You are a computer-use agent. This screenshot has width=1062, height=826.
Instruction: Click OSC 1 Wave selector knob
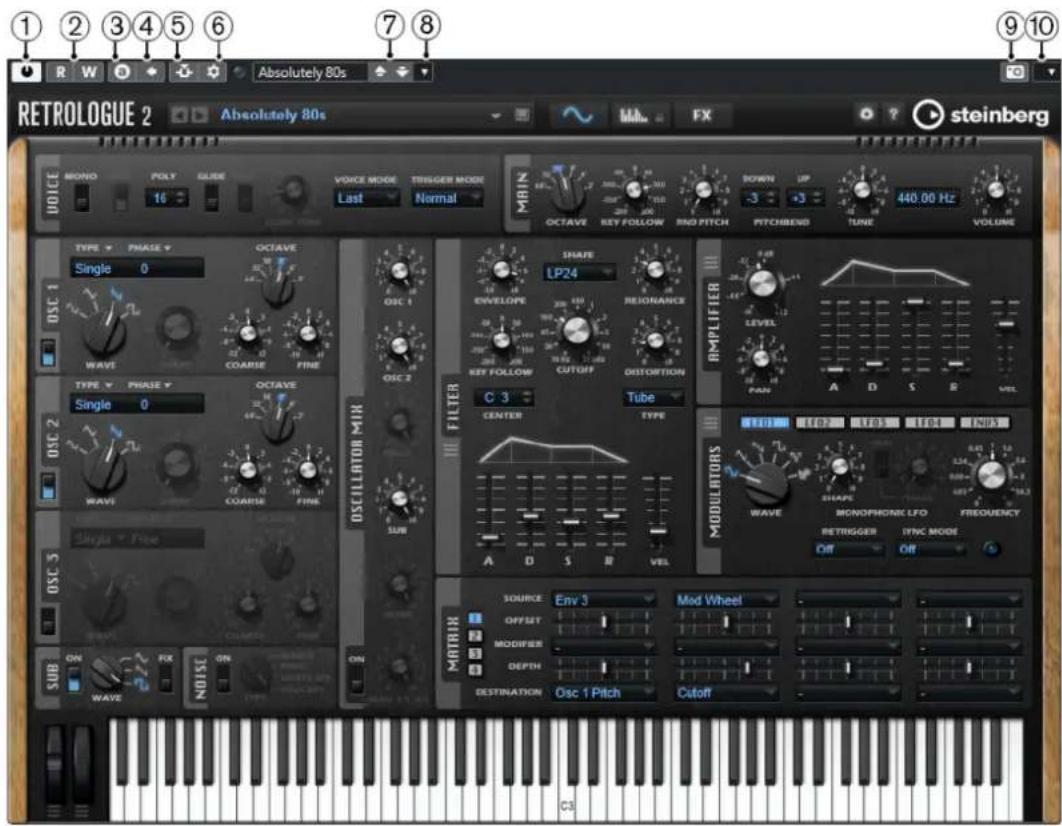106,332
